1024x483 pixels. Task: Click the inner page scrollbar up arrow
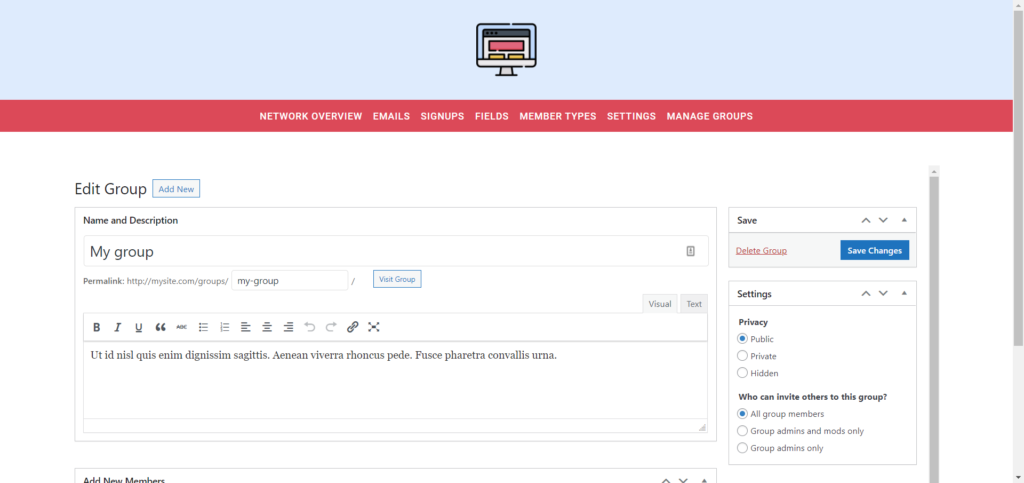(x=934, y=171)
